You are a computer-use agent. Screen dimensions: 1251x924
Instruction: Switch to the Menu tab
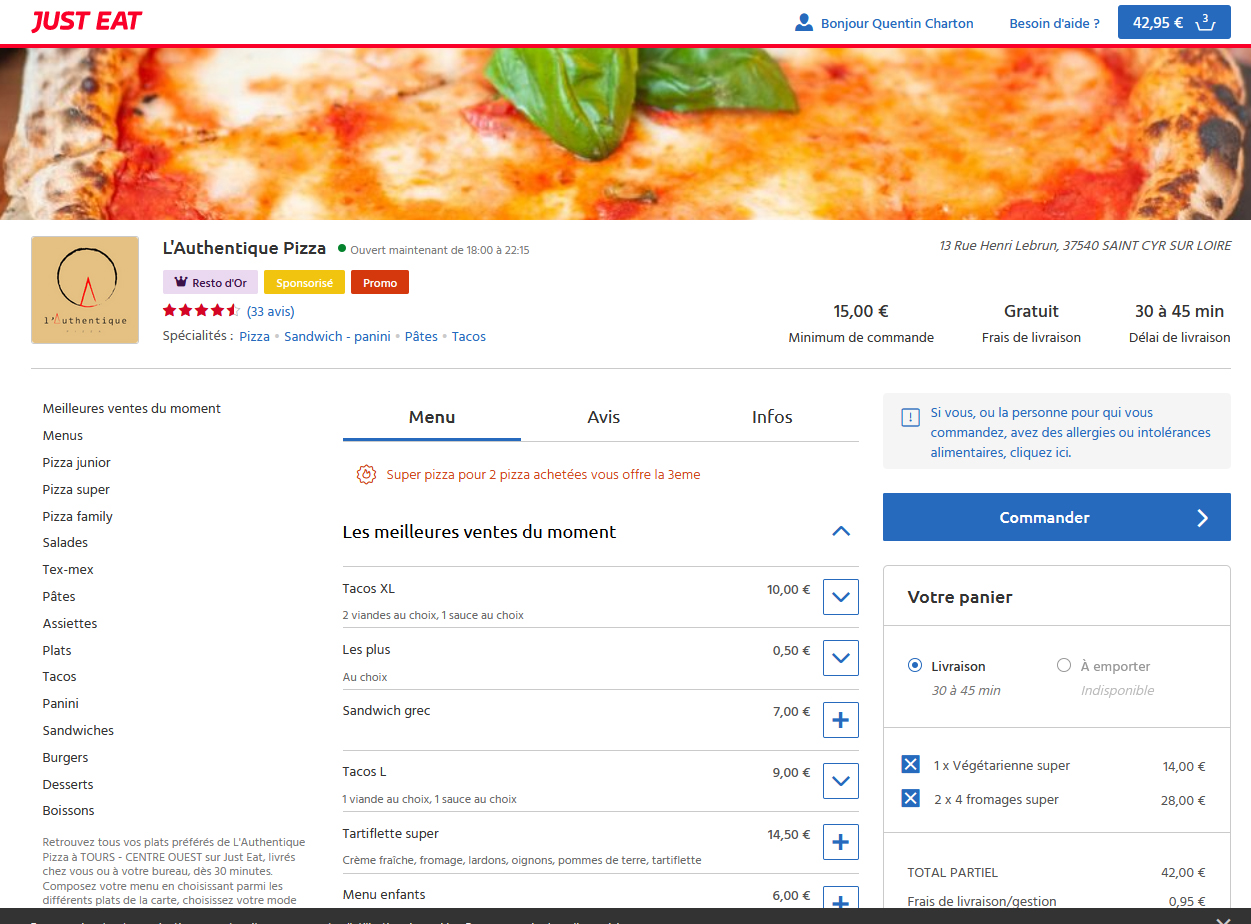click(432, 418)
